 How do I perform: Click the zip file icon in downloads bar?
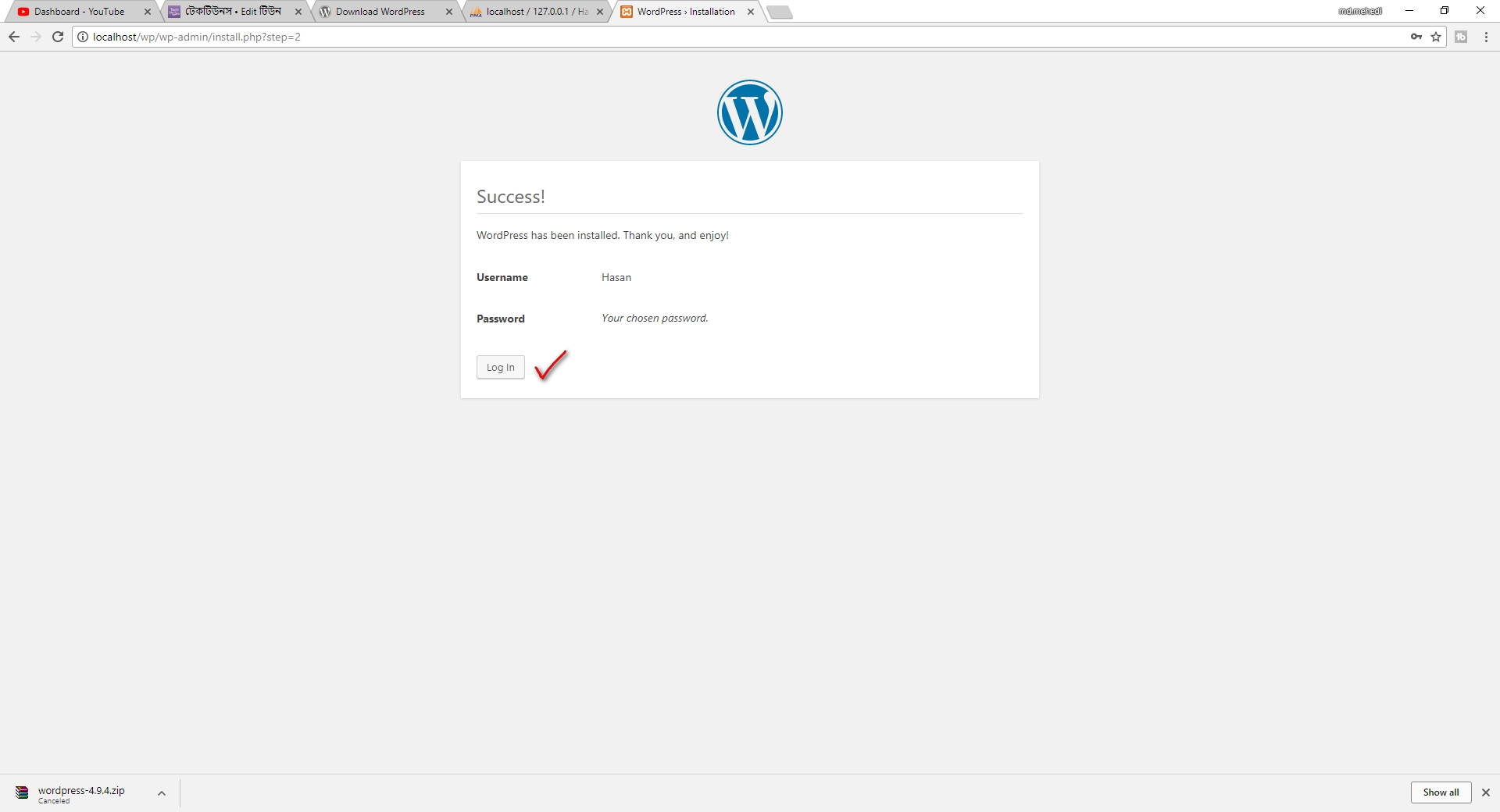[x=22, y=792]
